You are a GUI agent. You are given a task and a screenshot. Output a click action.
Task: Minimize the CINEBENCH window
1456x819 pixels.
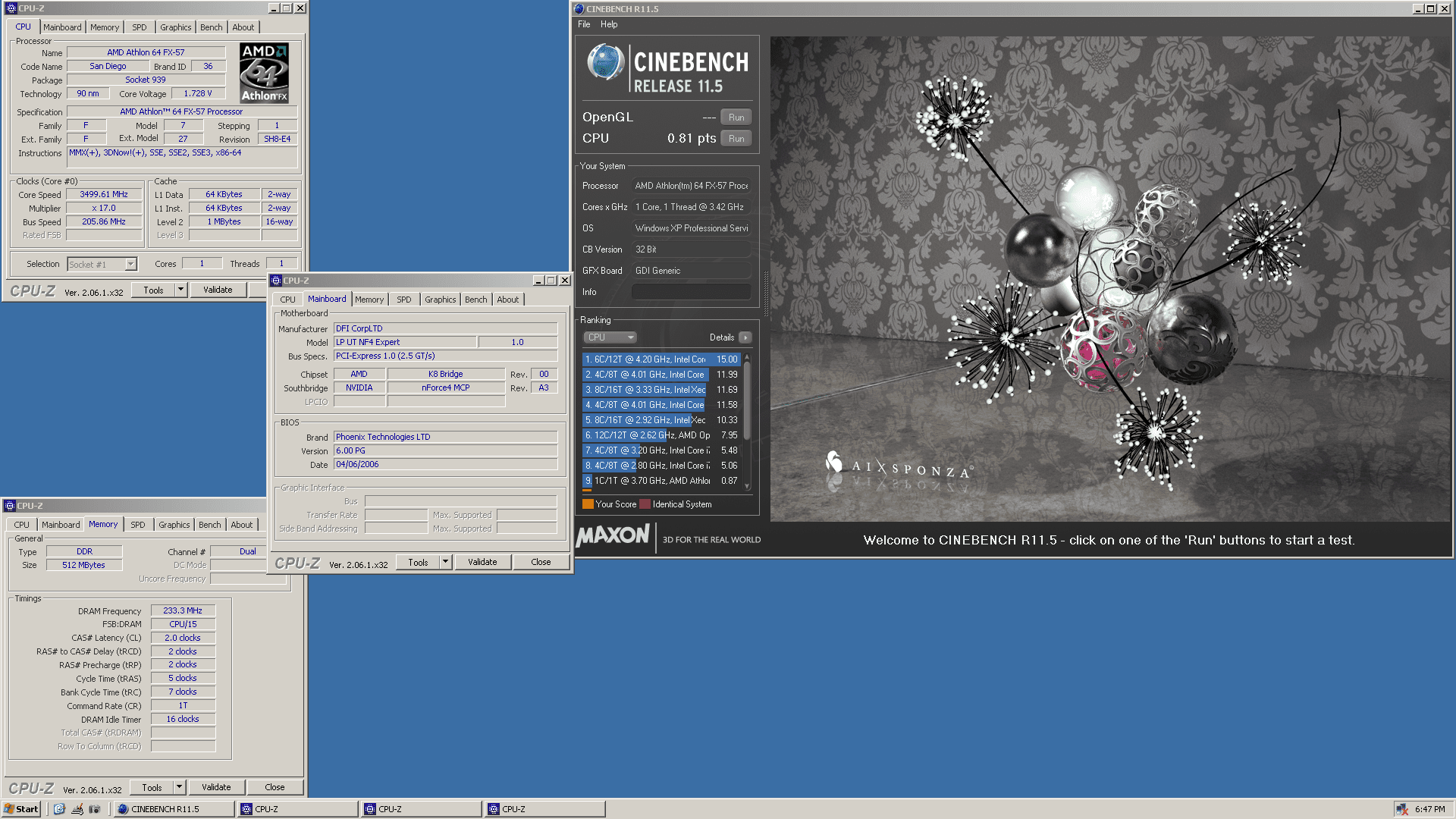coord(1417,9)
